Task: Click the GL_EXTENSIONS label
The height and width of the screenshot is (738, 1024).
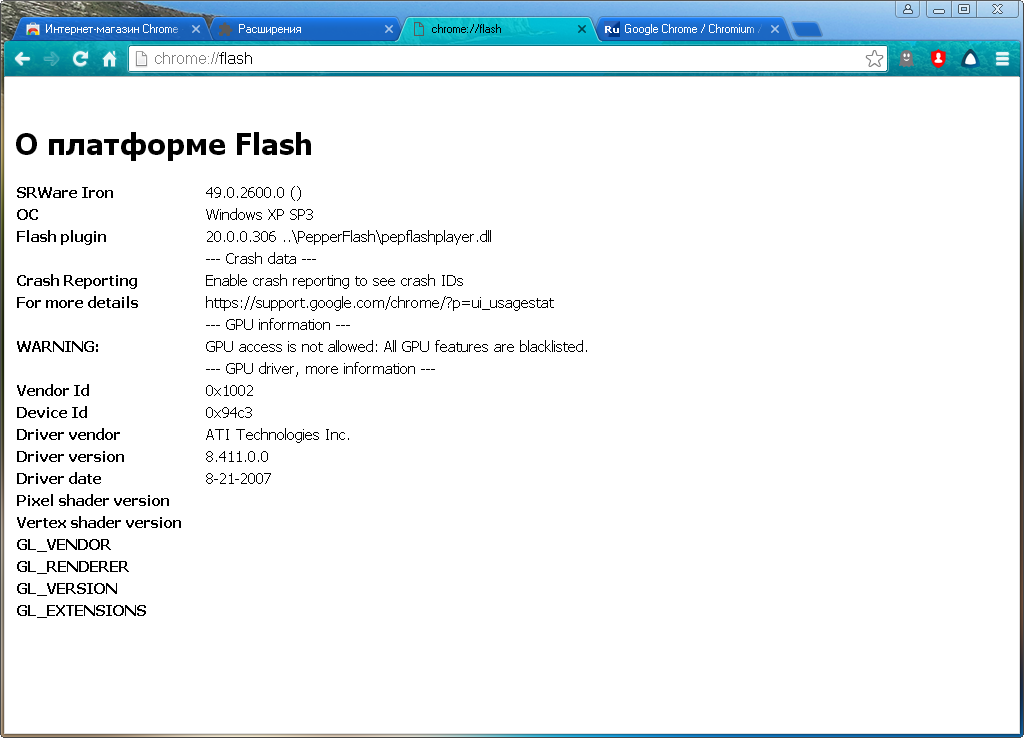Action: (81, 611)
